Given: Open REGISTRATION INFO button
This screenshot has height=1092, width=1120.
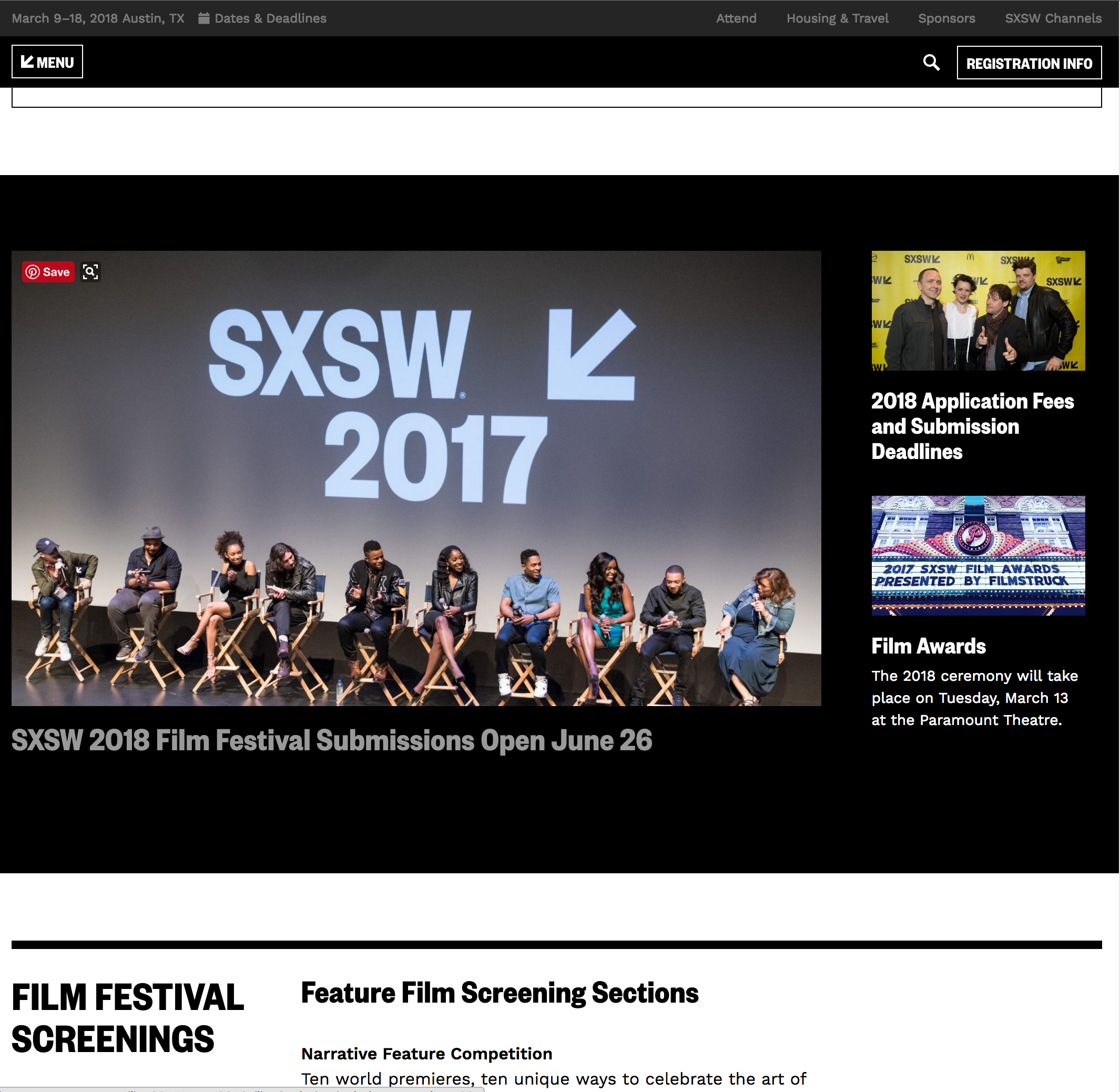Looking at the screenshot, I should (x=1029, y=63).
